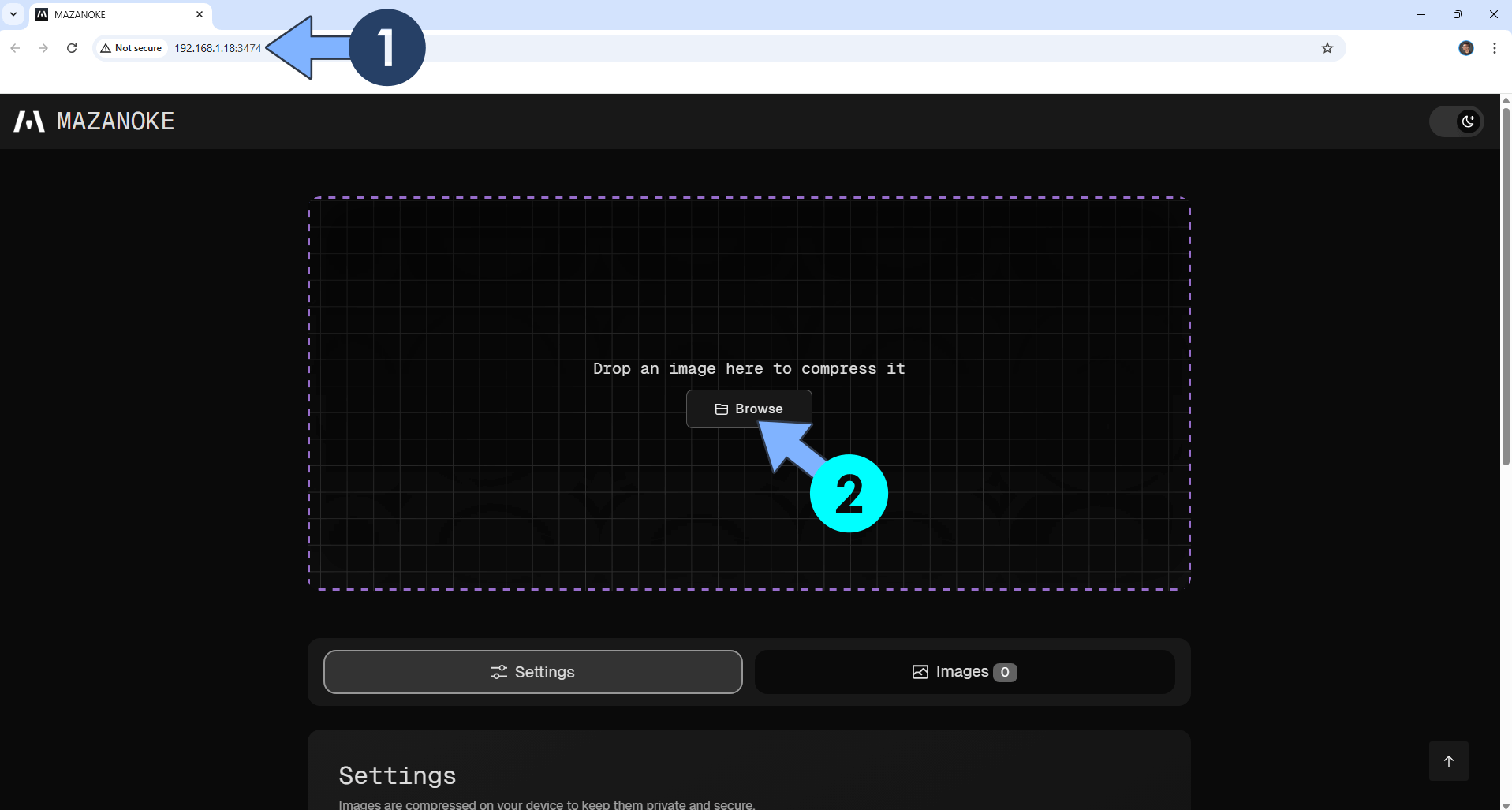Open the Chrome profile avatar

click(1466, 48)
